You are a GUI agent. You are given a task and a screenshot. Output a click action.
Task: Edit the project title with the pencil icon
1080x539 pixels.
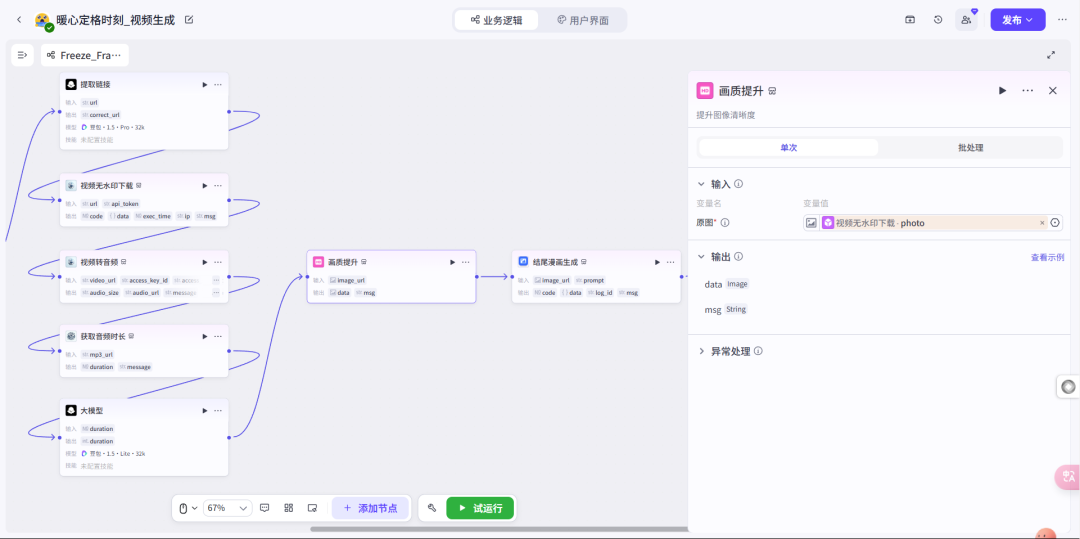point(189,20)
